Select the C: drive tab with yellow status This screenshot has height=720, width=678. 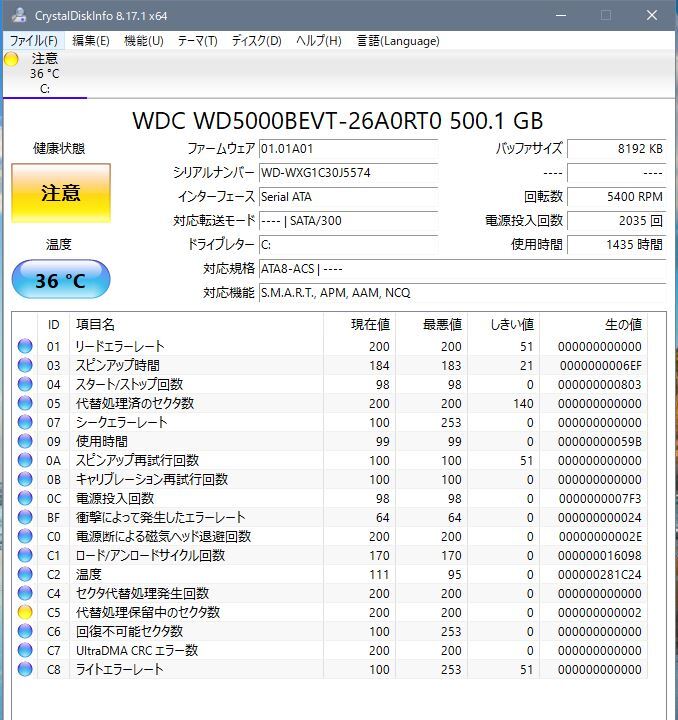45,73
